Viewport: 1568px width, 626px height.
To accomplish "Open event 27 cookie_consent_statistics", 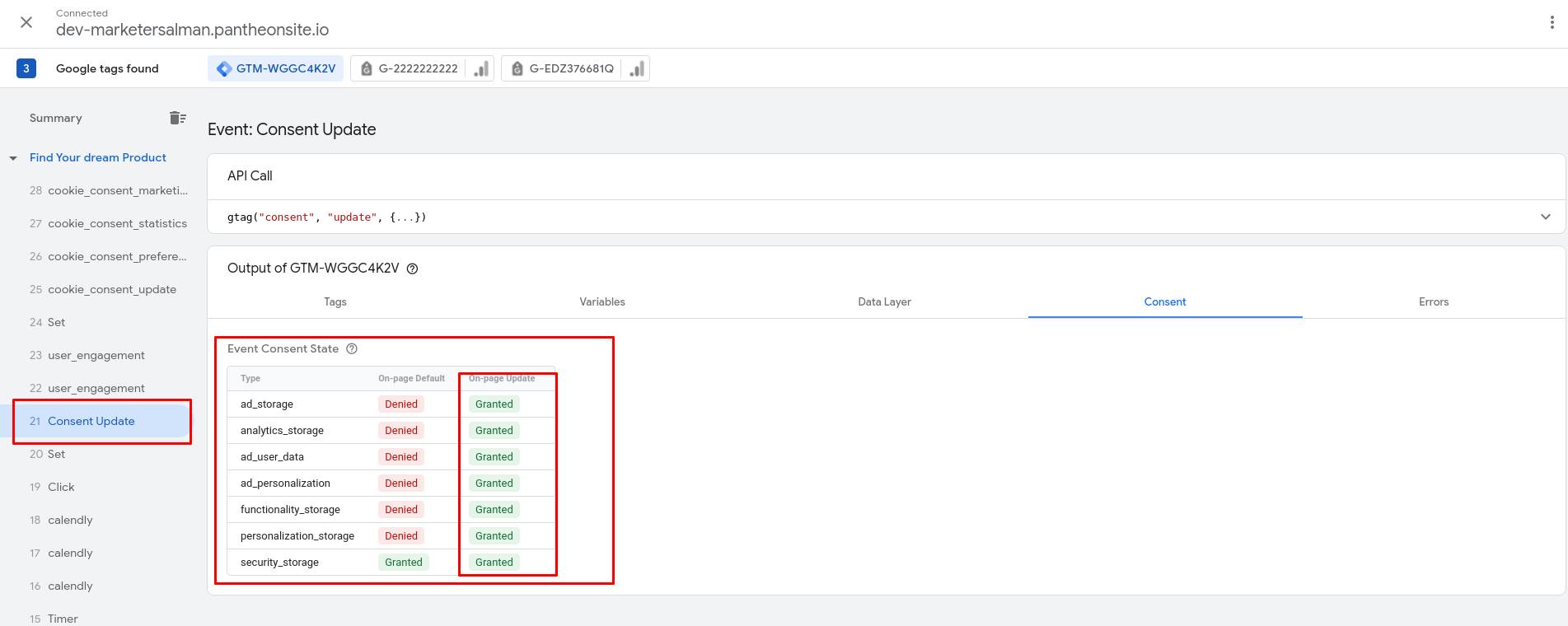I will click(117, 223).
